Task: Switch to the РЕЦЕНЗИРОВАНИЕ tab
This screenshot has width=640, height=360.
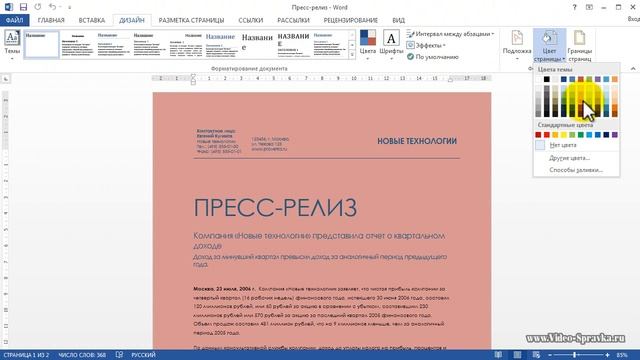Action: point(351,20)
